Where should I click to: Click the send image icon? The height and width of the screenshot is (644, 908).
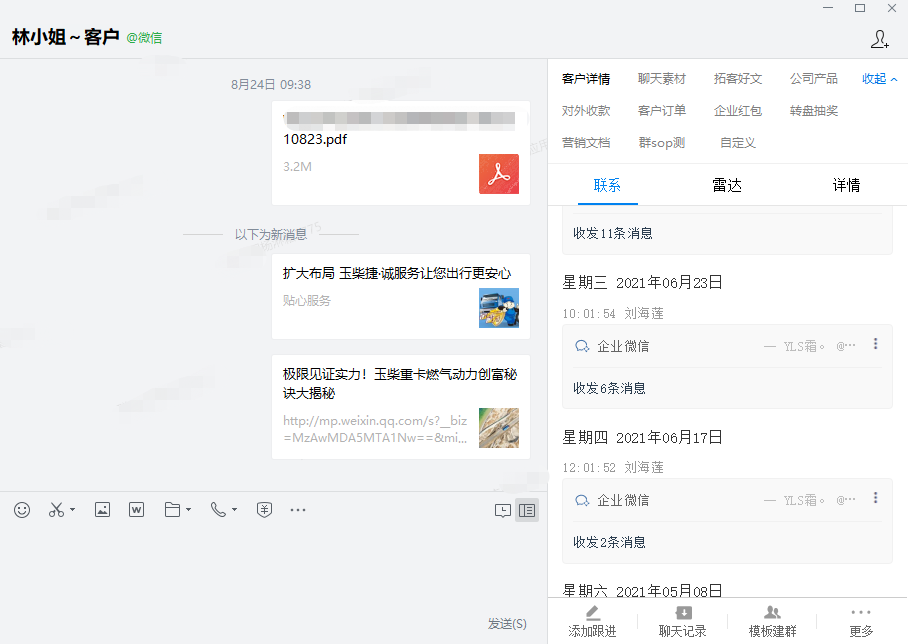pyautogui.click(x=102, y=510)
